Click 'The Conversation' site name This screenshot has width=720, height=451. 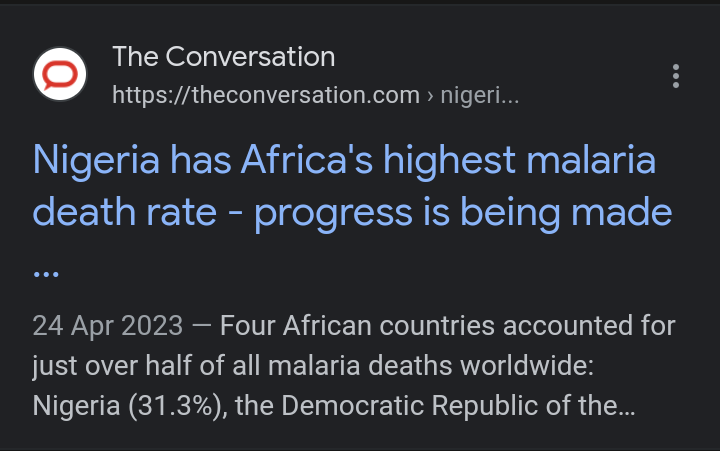click(224, 56)
